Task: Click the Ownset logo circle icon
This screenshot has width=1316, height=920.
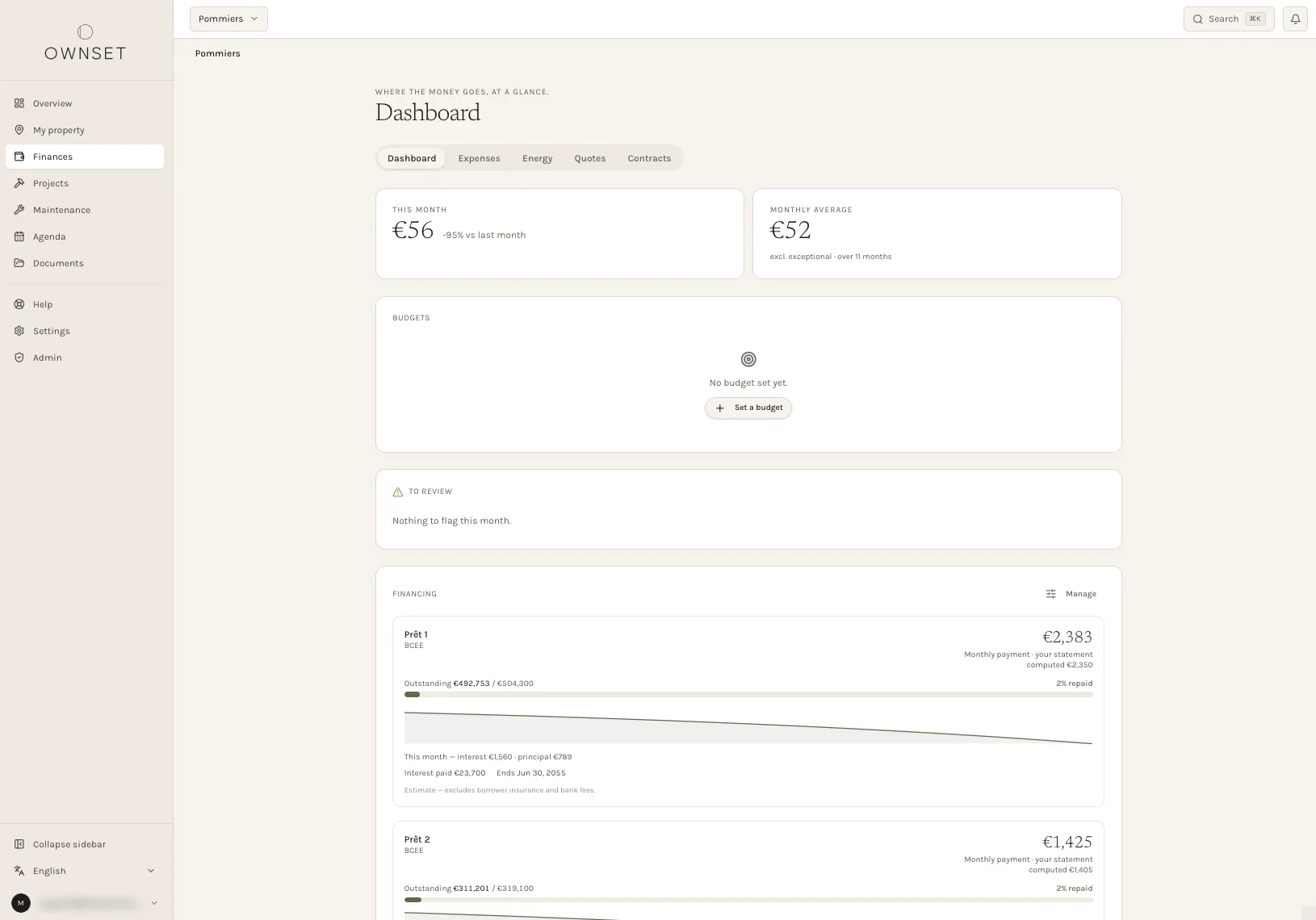Action: coord(85,32)
